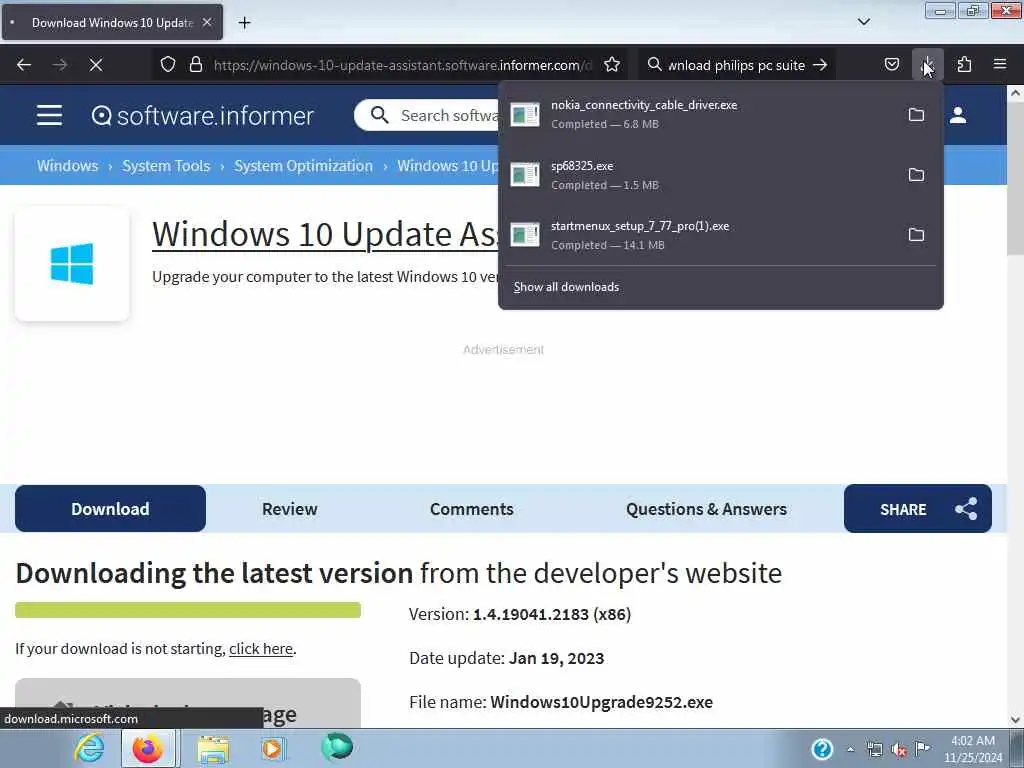The width and height of the screenshot is (1024, 768).
Task: Close the Download Windows 10 Update tab
Action: 207,22
